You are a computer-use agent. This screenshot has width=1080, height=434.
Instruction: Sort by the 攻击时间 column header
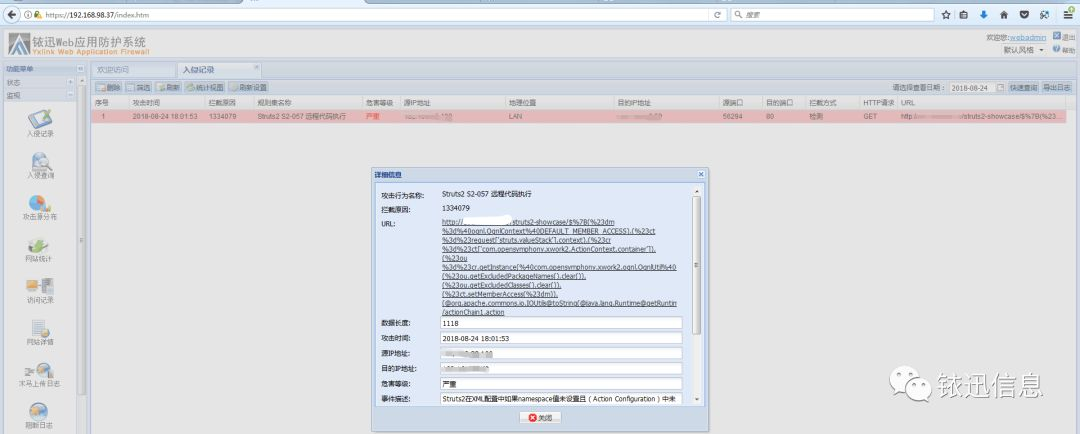coord(167,102)
